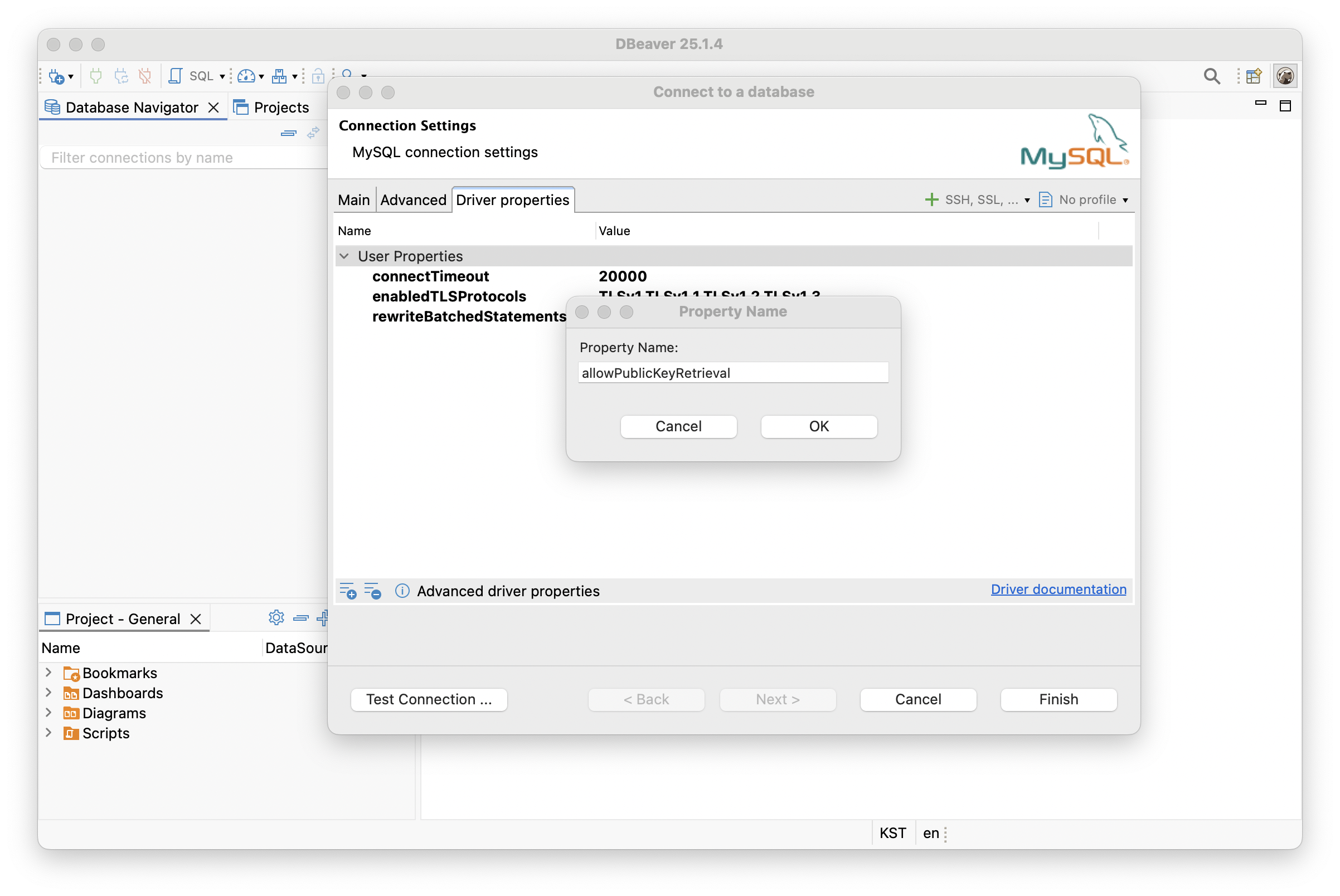Image resolution: width=1340 pixels, height=896 pixels.
Task: Switch to the Main tab
Action: pyautogui.click(x=353, y=200)
